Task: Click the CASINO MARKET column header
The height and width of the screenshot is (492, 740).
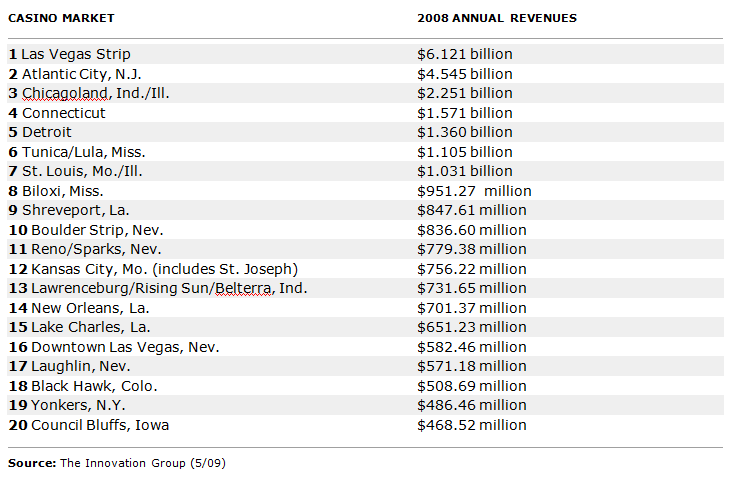Action: (61, 18)
